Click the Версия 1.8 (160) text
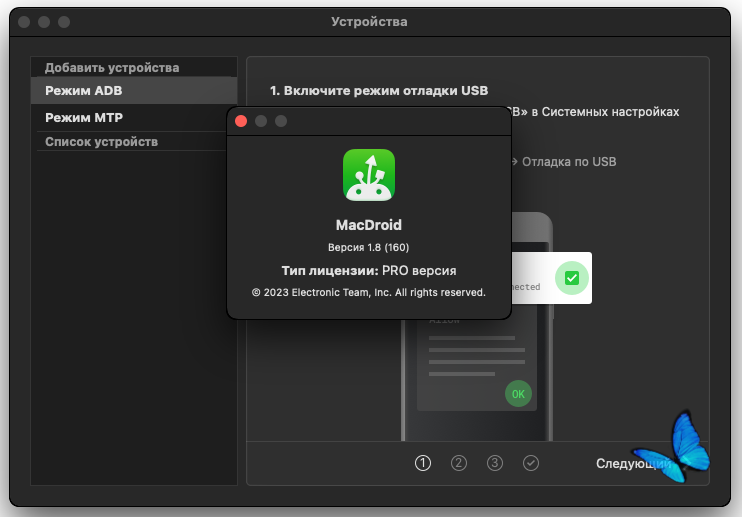742x517 pixels. (x=369, y=247)
